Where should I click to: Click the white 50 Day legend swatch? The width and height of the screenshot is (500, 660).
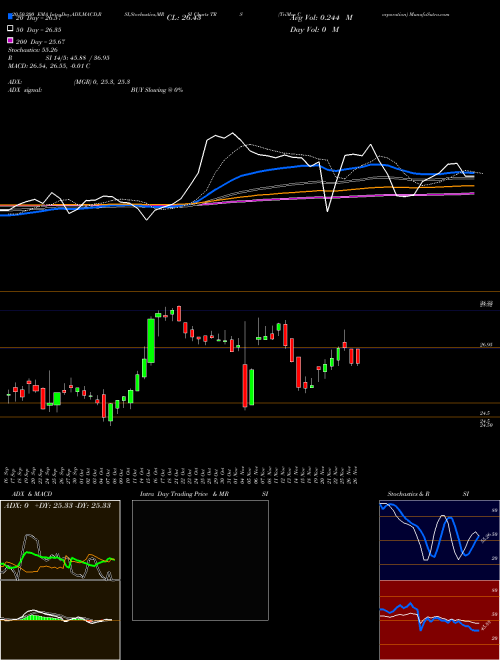(x=10, y=29)
